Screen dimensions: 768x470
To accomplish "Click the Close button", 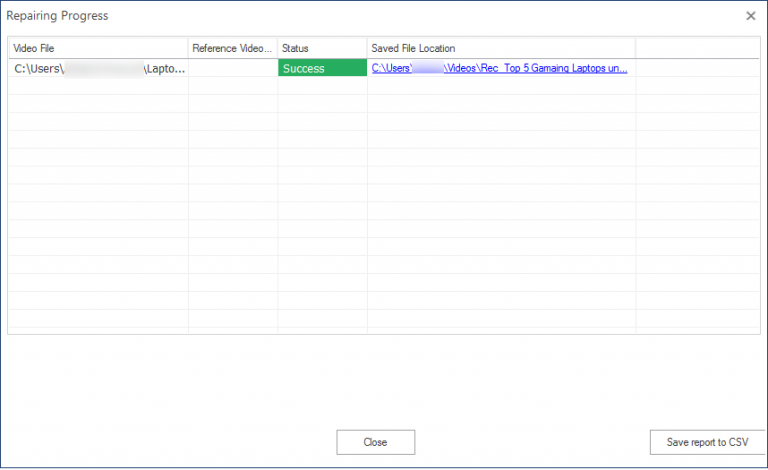I will (x=376, y=442).
